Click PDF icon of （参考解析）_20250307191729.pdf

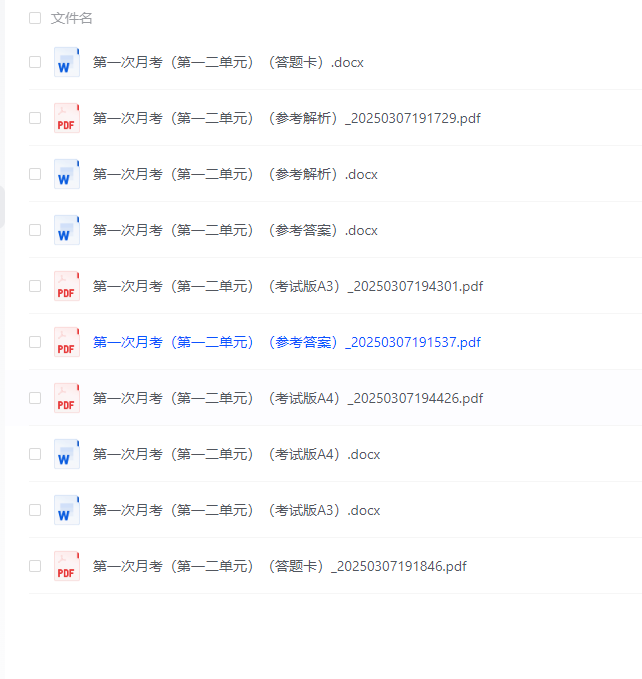67,118
